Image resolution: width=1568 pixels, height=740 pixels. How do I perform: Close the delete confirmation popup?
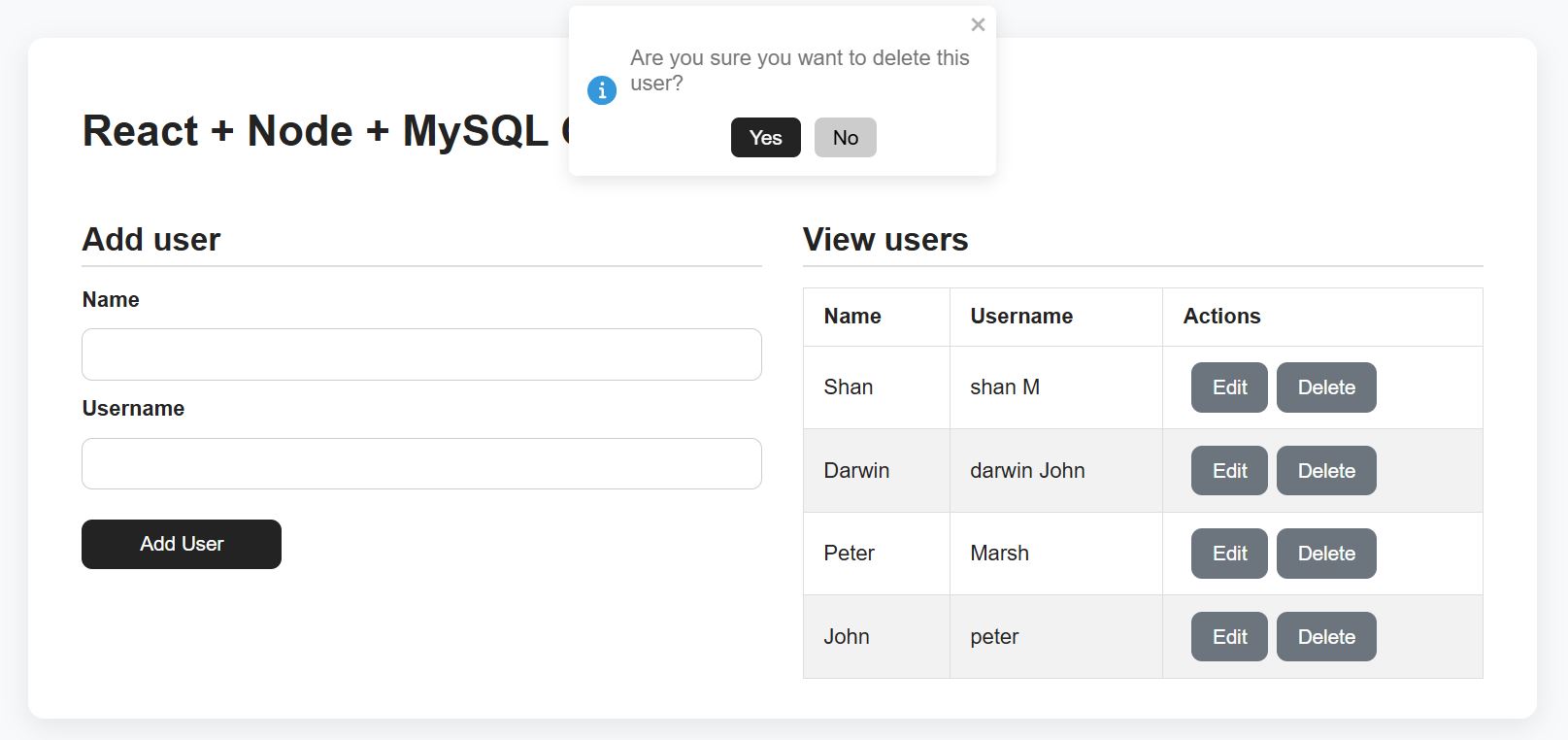click(978, 25)
